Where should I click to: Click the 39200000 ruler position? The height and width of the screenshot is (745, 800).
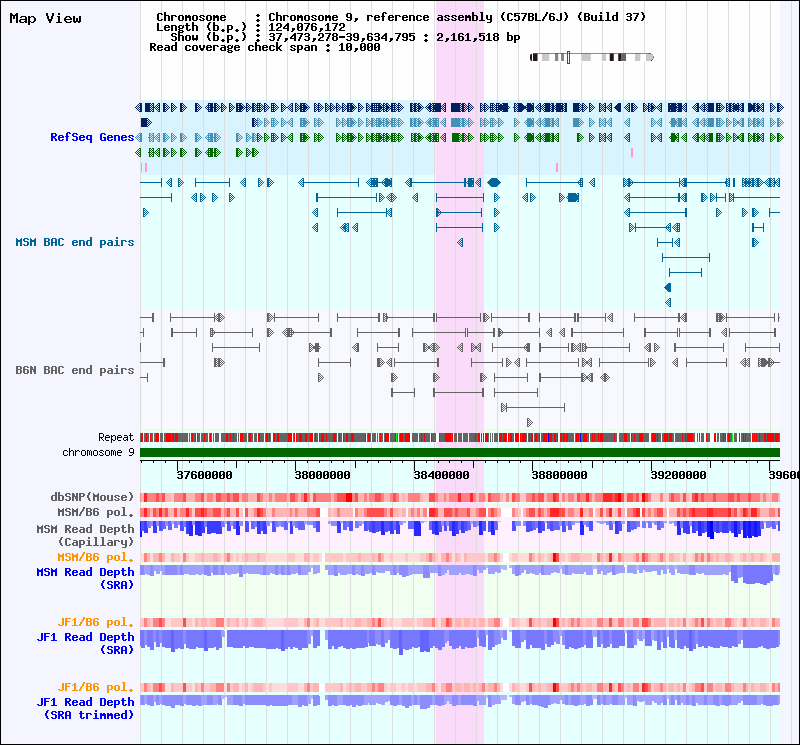pos(679,475)
